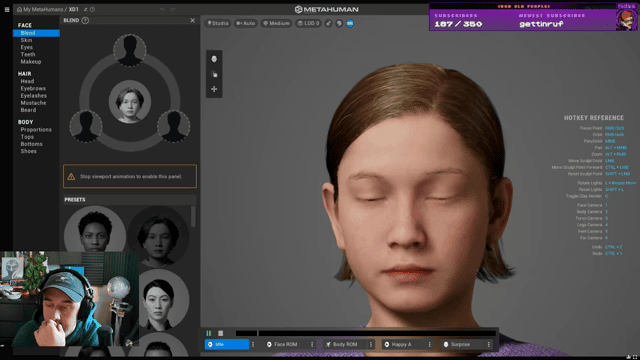Open the Eyebrows section

pos(33,89)
